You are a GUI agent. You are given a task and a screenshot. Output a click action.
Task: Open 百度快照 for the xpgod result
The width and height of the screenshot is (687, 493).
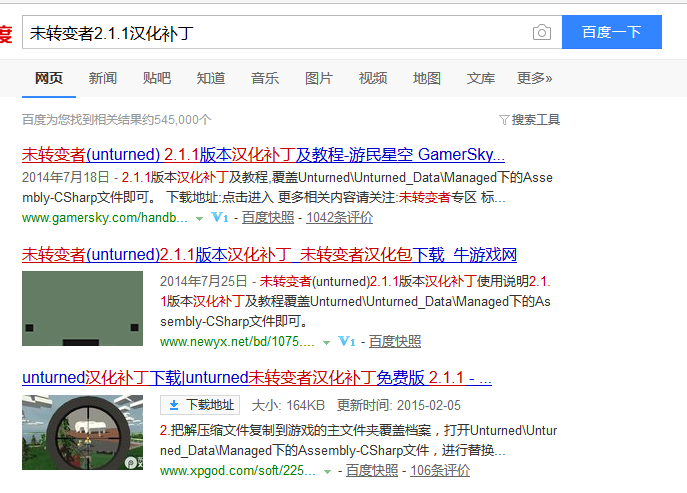point(372,471)
